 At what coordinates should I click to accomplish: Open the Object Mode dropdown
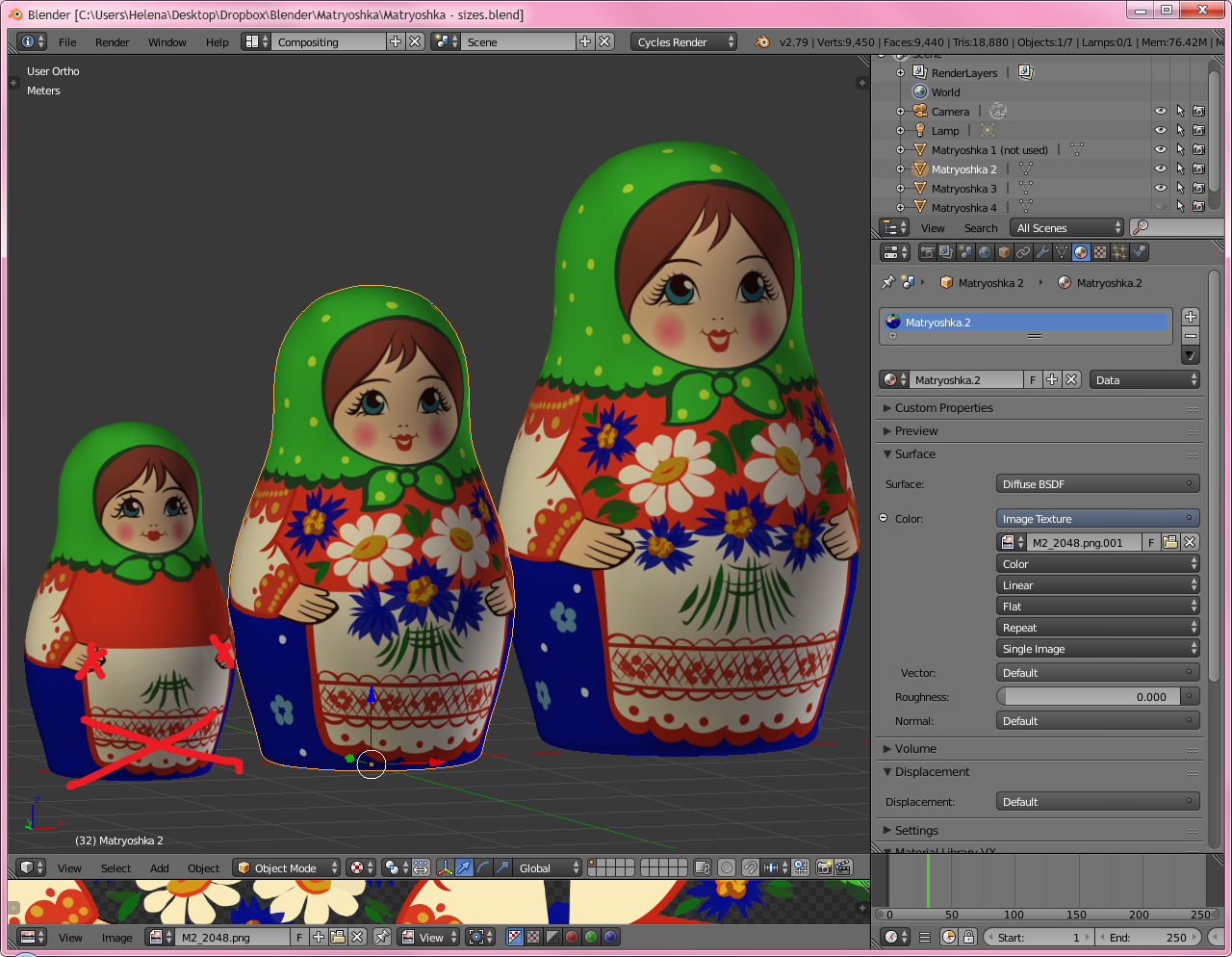[x=287, y=867]
